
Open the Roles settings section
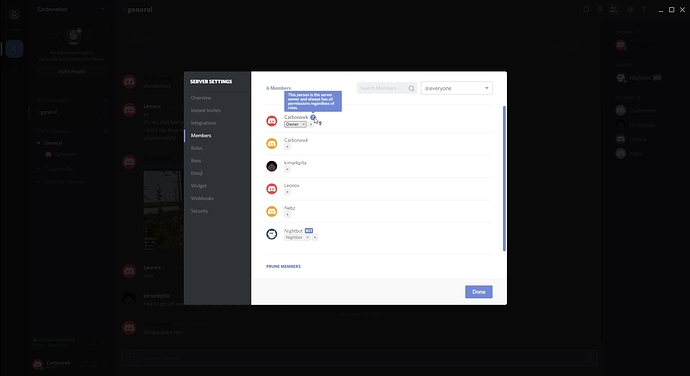(197, 148)
